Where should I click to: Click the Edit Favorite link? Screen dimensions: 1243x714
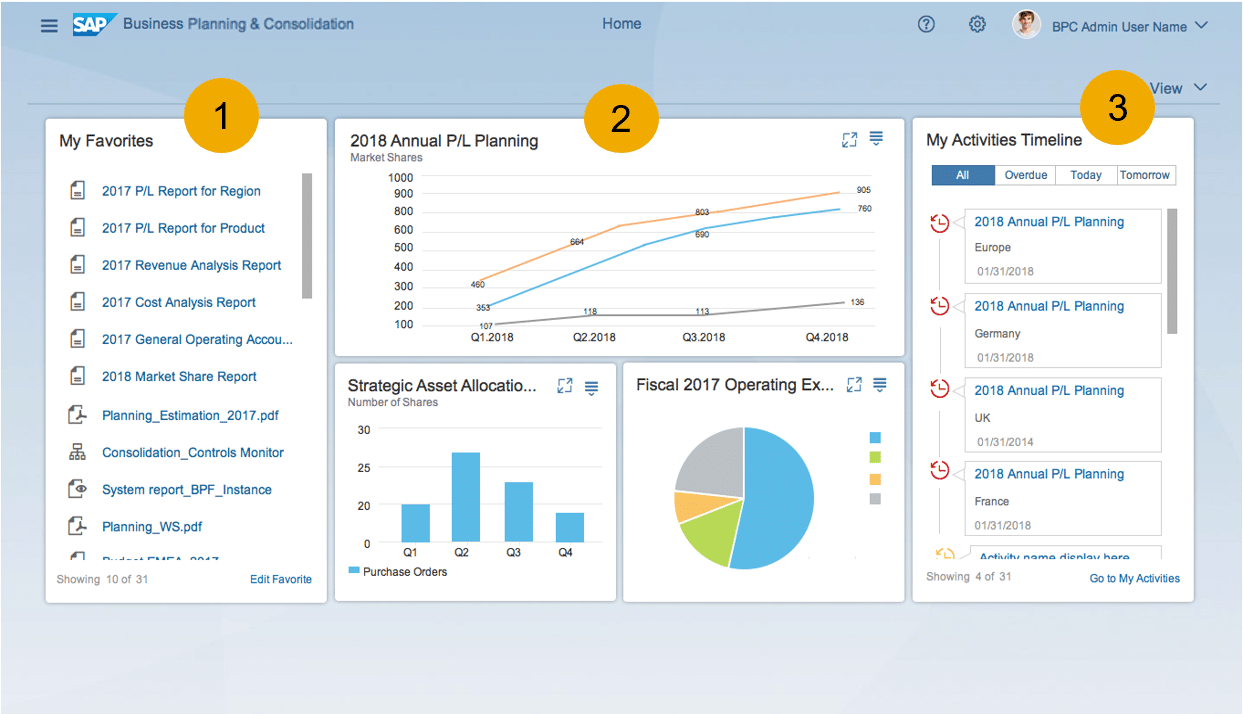(x=280, y=579)
